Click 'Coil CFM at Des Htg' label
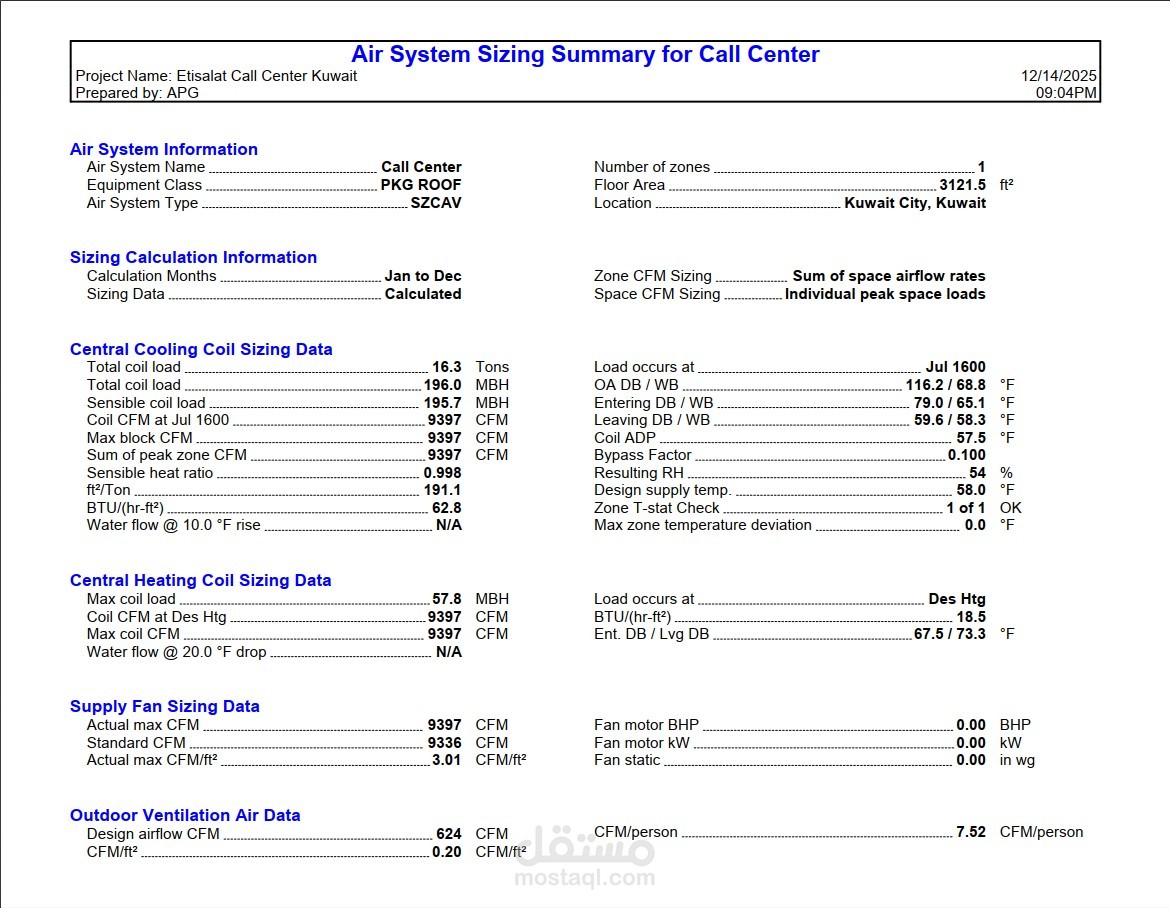Image resolution: width=1170 pixels, height=908 pixels. point(157,617)
